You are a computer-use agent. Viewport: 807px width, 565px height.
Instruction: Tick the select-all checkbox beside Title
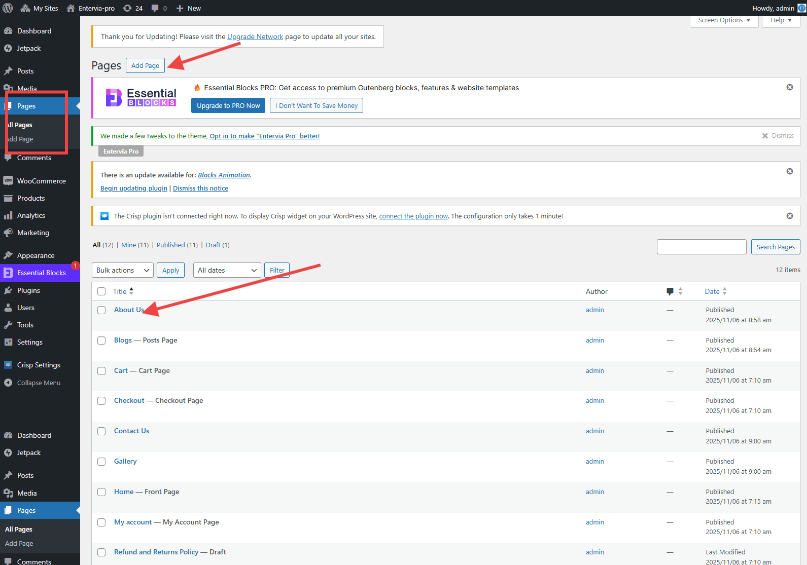click(x=101, y=291)
